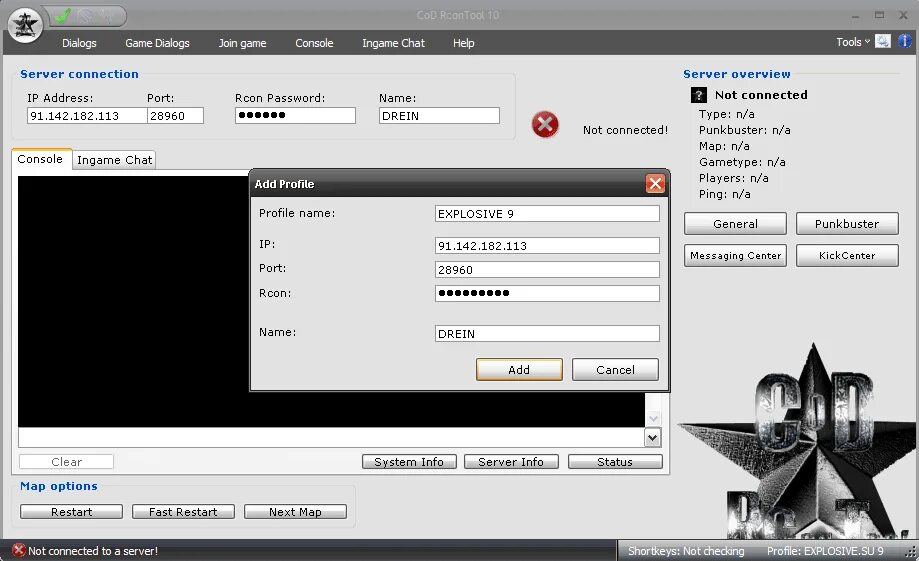Click the Profile: EXPLOSIVE.SU 9 status text
The height and width of the screenshot is (561, 919).
tap(825, 550)
